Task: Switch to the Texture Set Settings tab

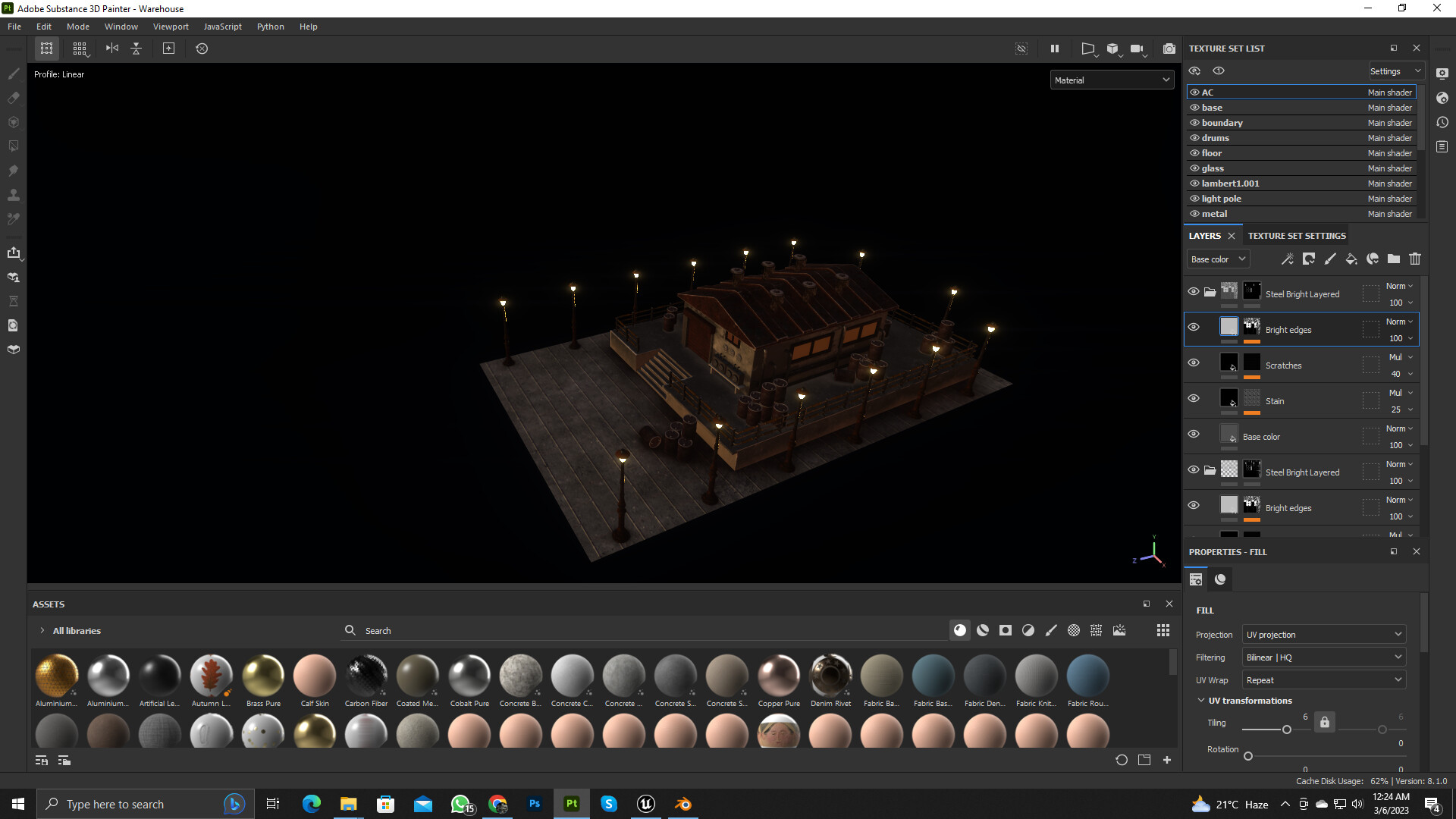Action: tap(1297, 236)
